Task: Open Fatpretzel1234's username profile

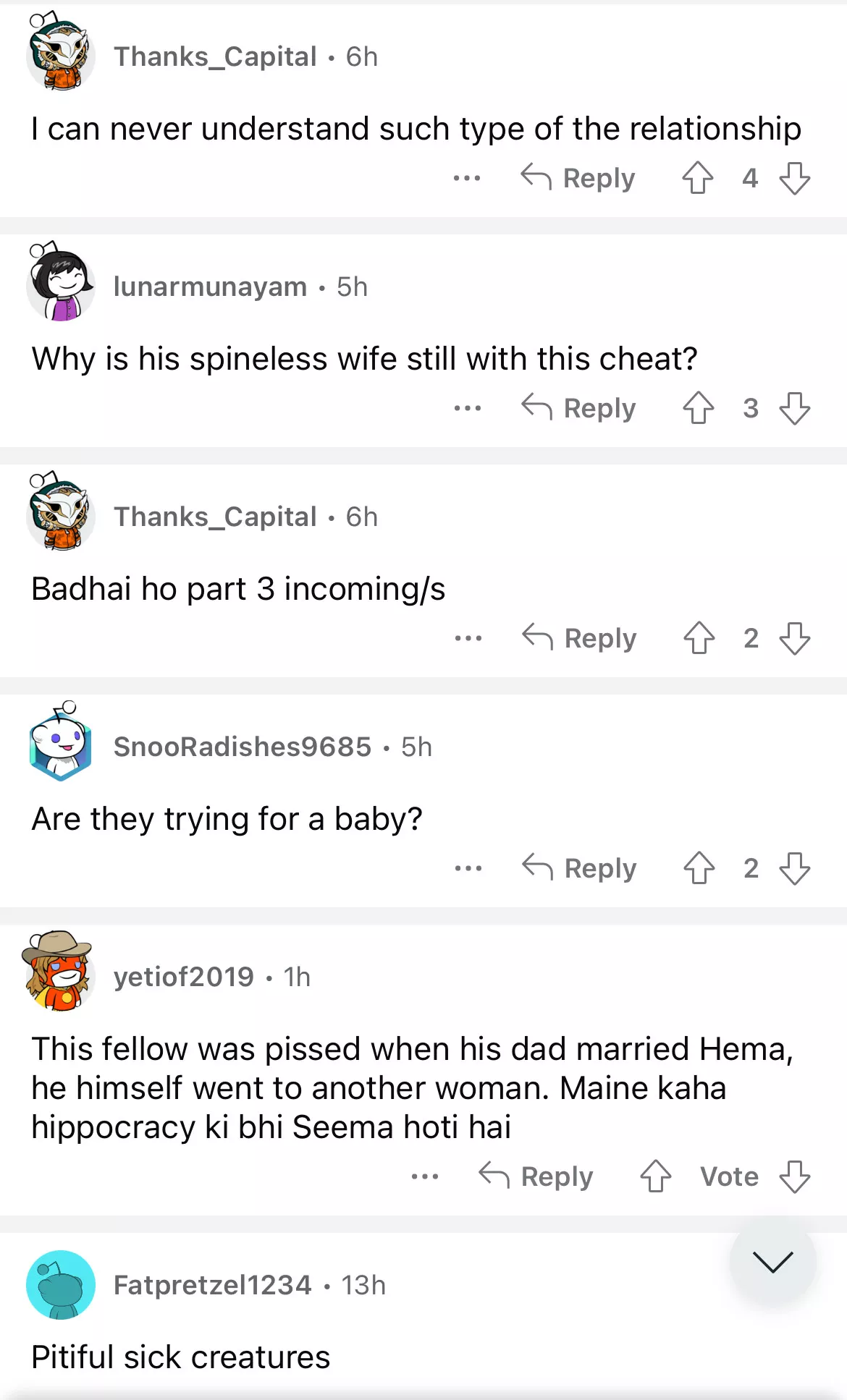Action: click(212, 1285)
